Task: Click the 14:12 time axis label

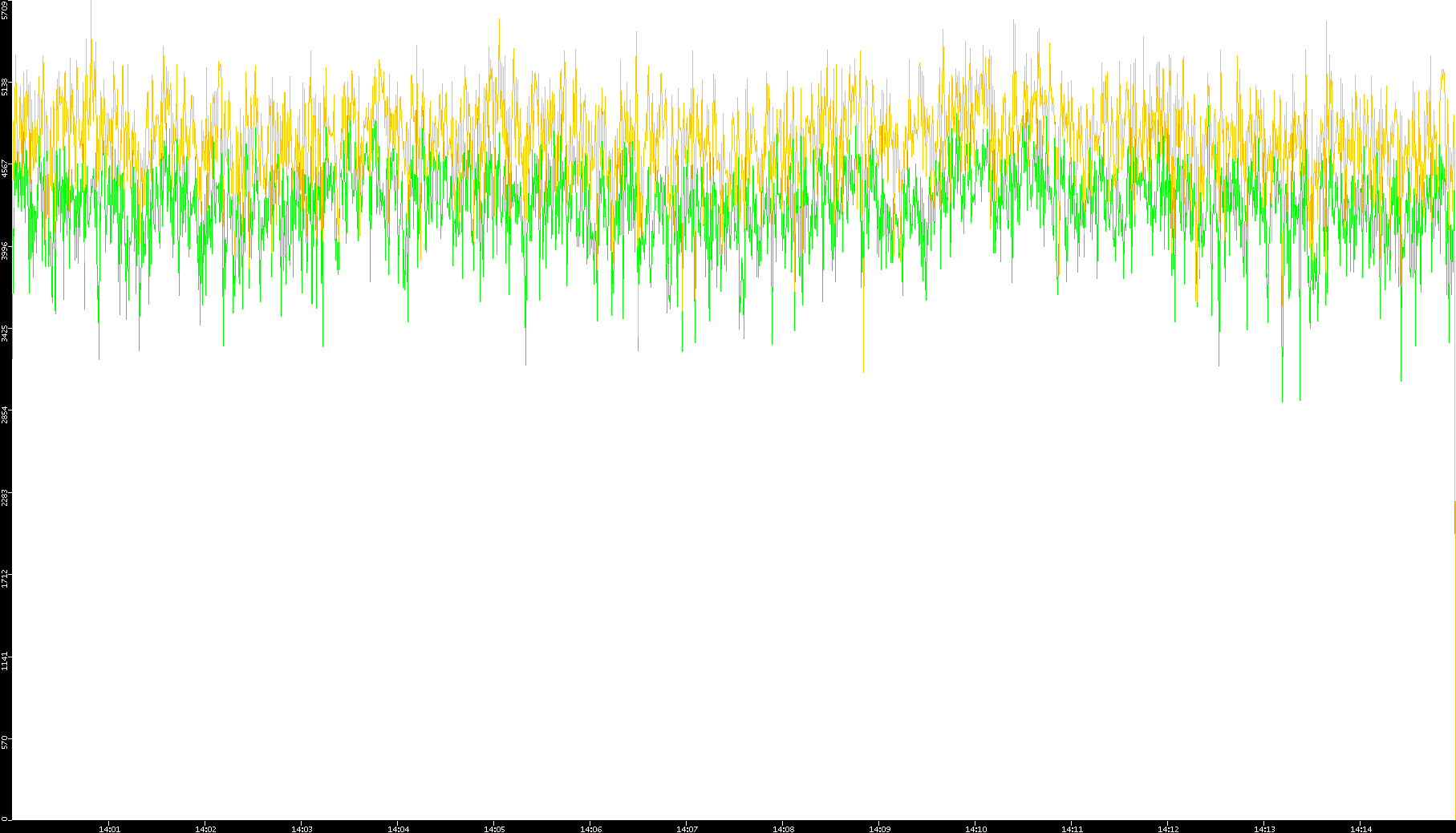Action: tap(1168, 828)
